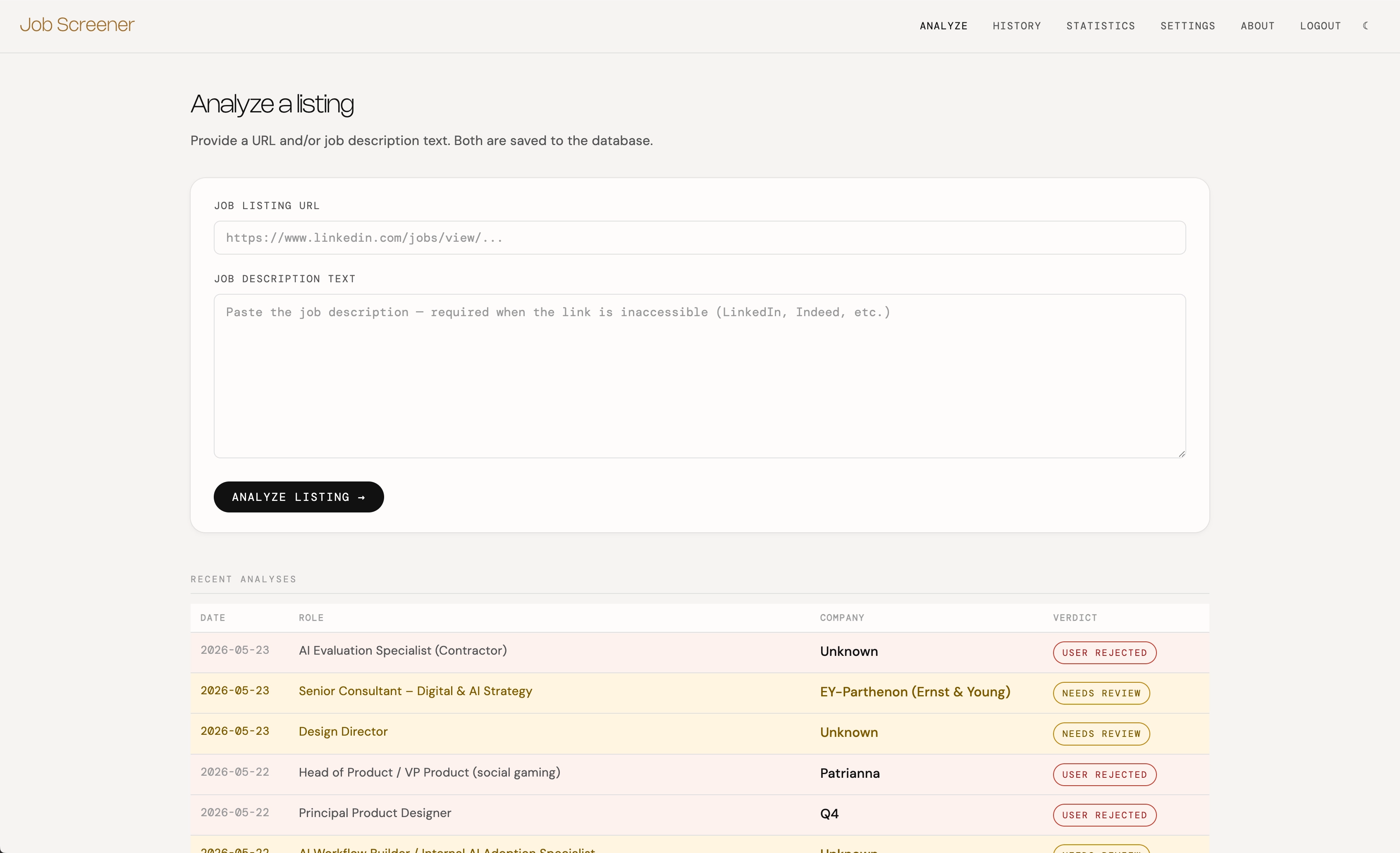This screenshot has height=853, width=1400.
Task: Click Logout in the navigation
Action: [1321, 26]
